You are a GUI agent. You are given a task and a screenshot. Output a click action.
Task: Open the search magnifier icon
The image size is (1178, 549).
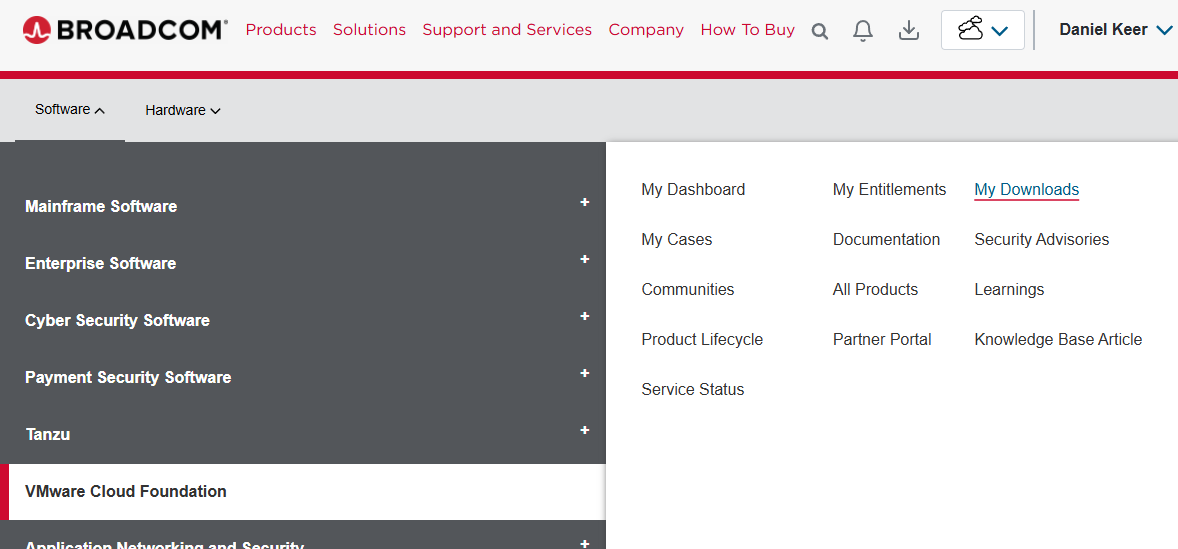tap(820, 31)
